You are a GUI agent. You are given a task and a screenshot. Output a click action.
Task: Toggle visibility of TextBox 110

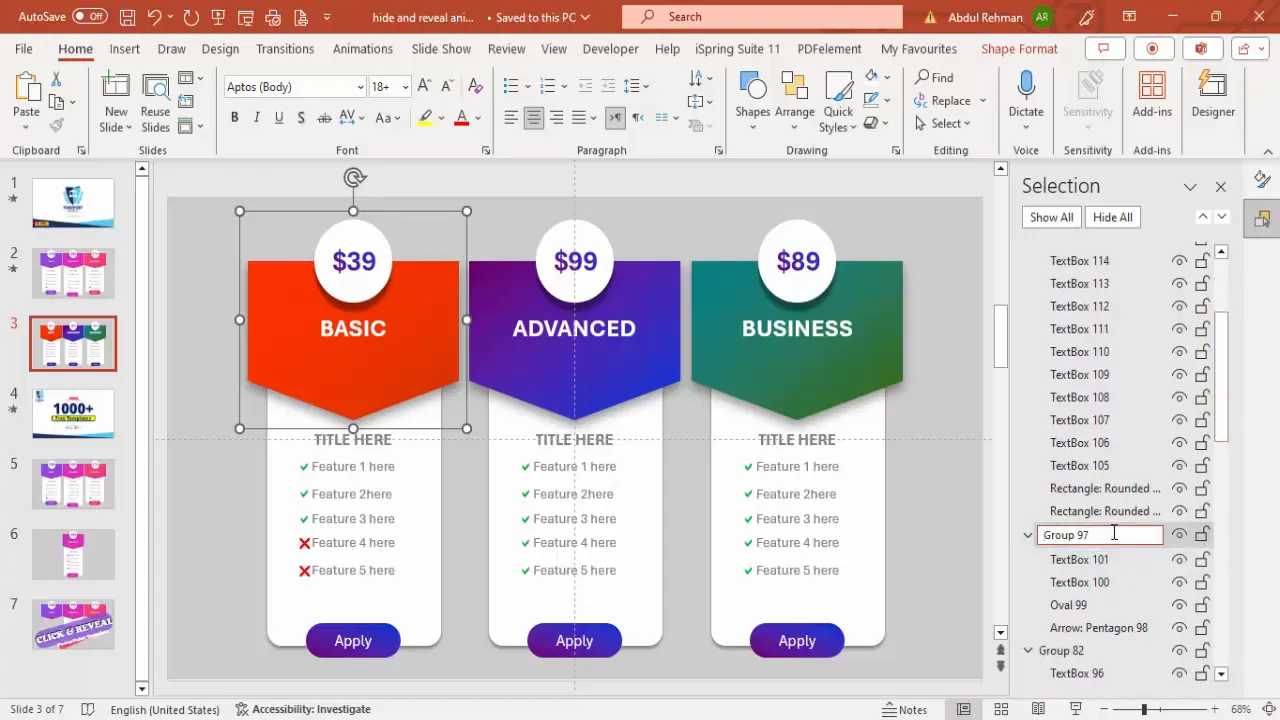point(1180,352)
